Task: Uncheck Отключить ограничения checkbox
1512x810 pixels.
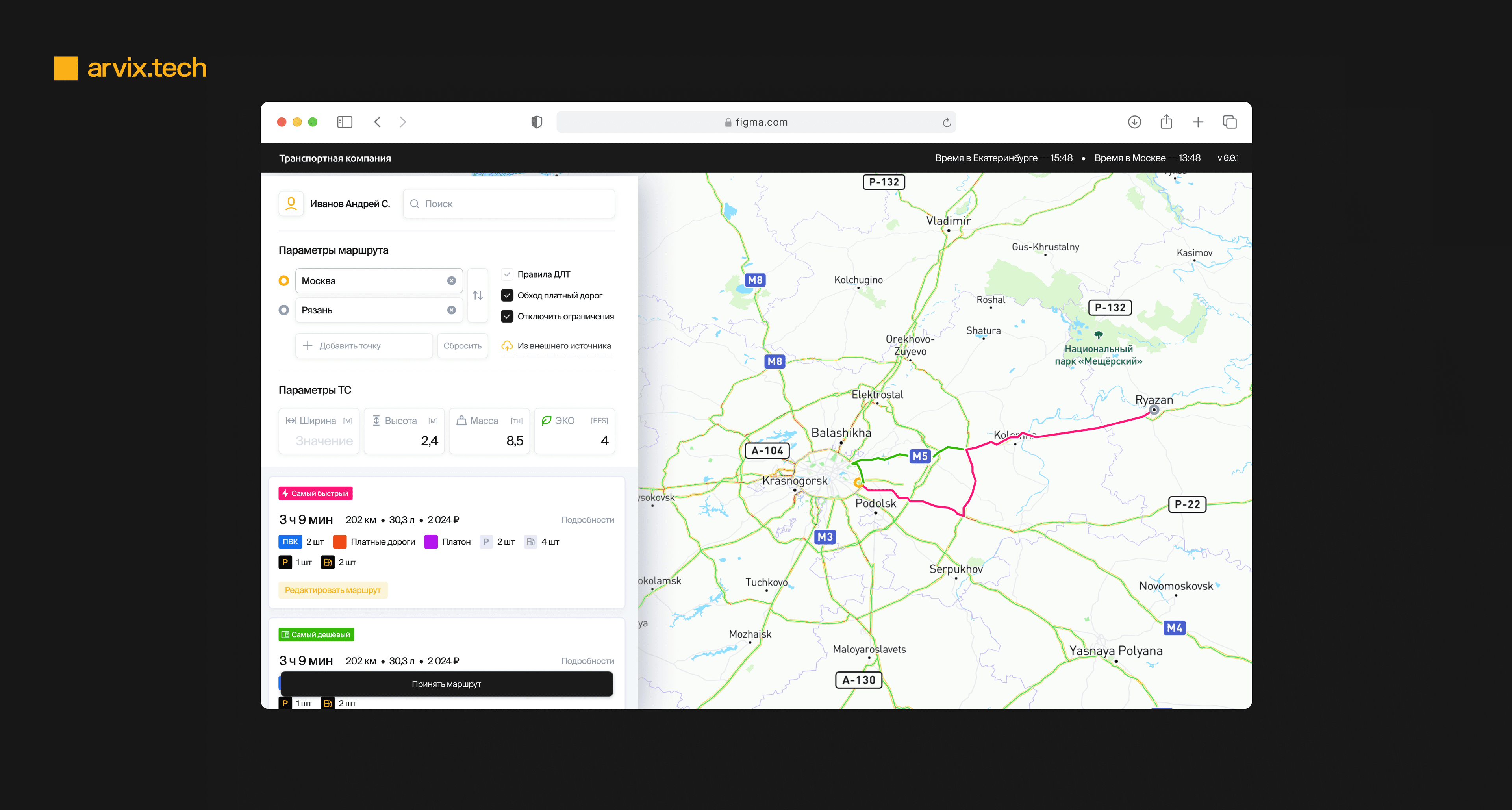Action: (x=507, y=316)
